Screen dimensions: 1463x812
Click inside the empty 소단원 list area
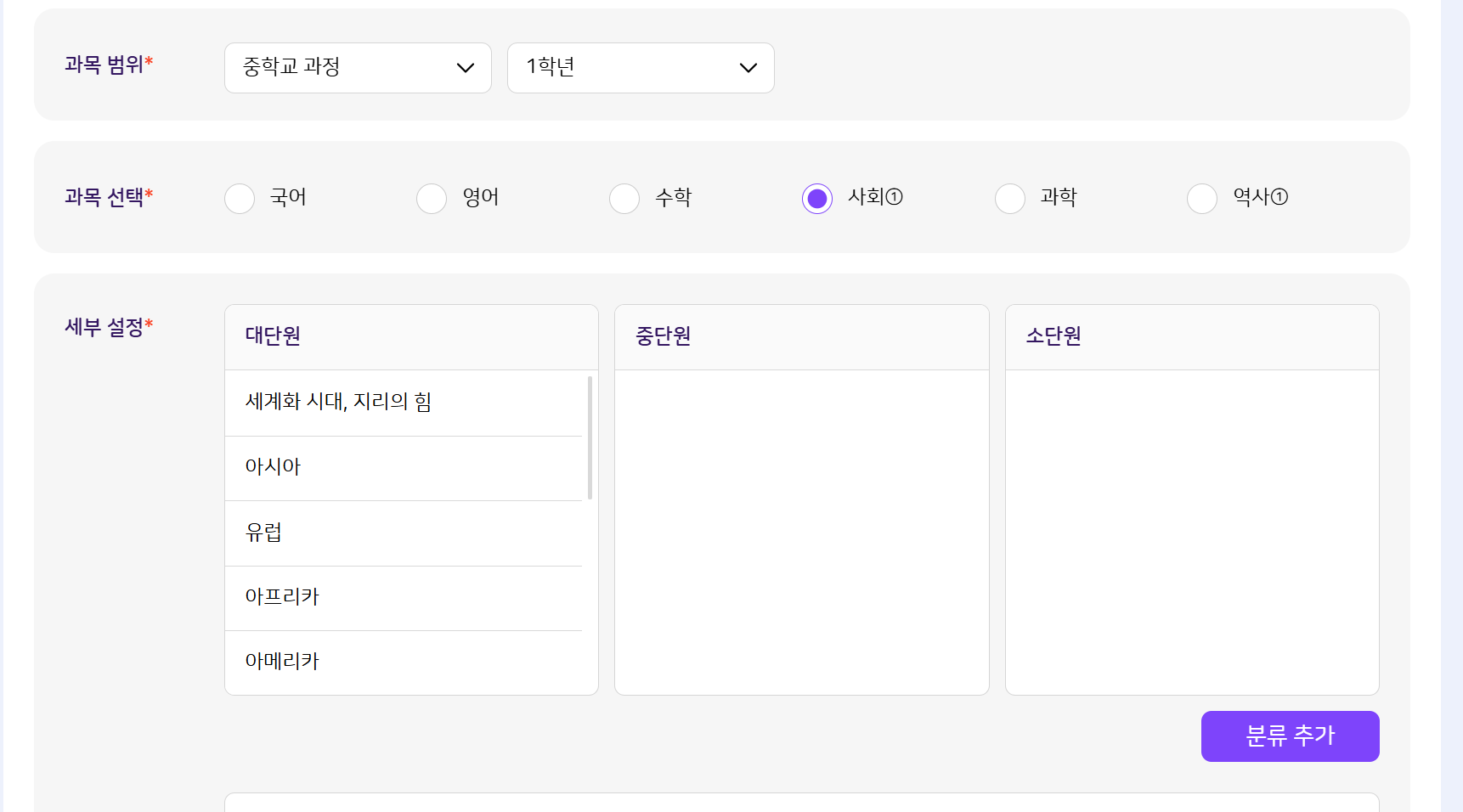click(1191, 532)
